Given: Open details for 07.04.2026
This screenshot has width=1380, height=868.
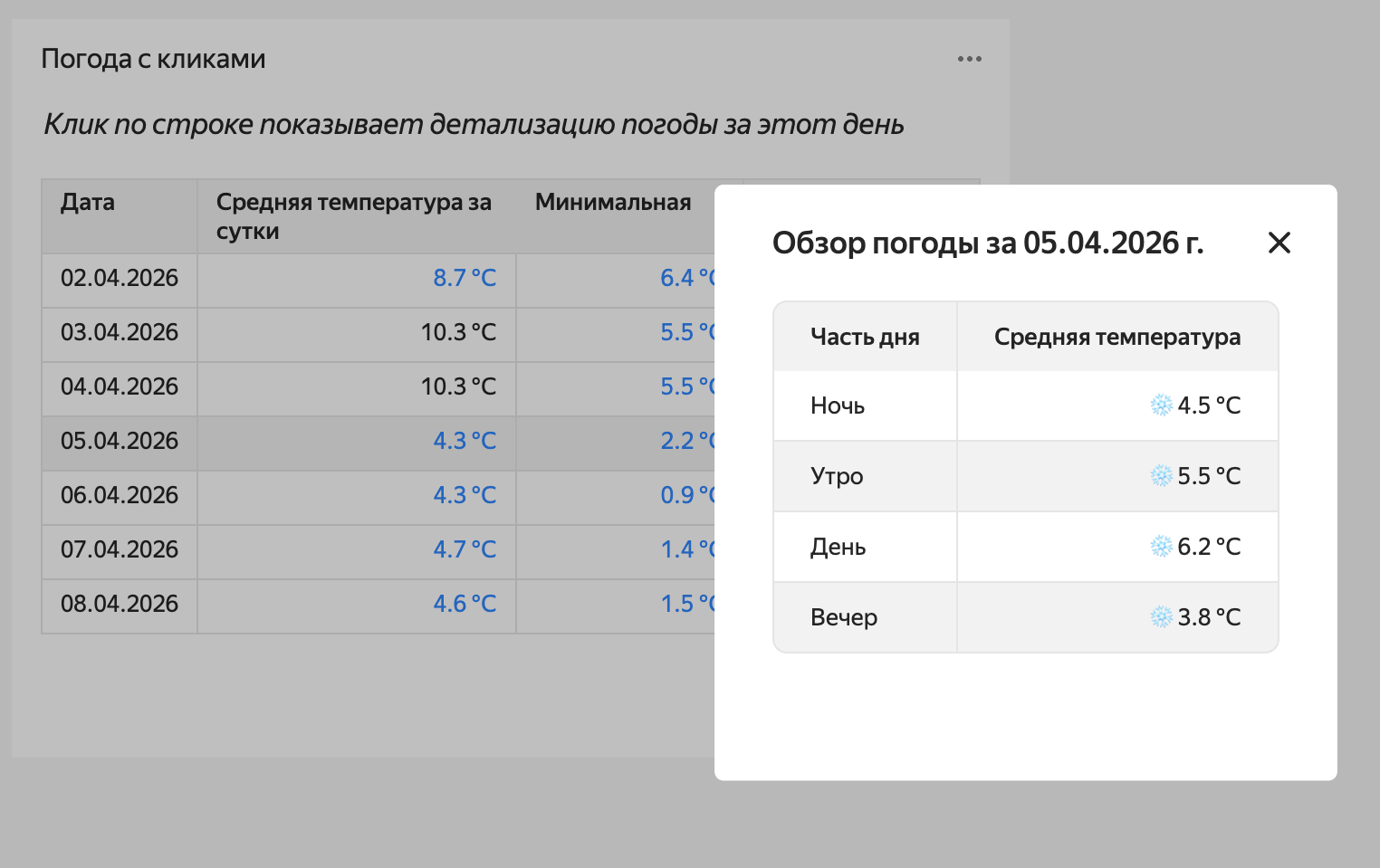Looking at the screenshot, I should point(120,550).
